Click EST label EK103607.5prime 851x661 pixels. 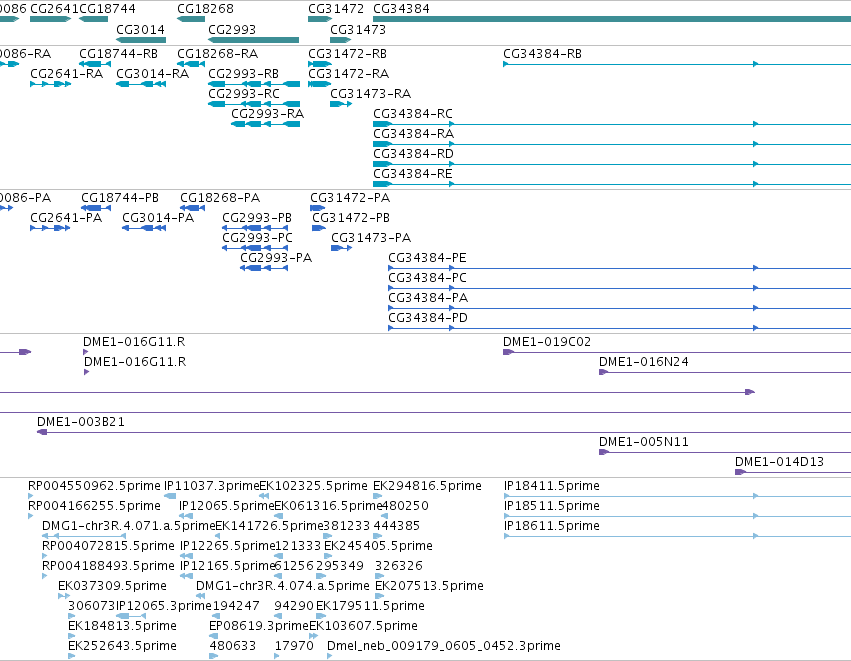(364, 626)
